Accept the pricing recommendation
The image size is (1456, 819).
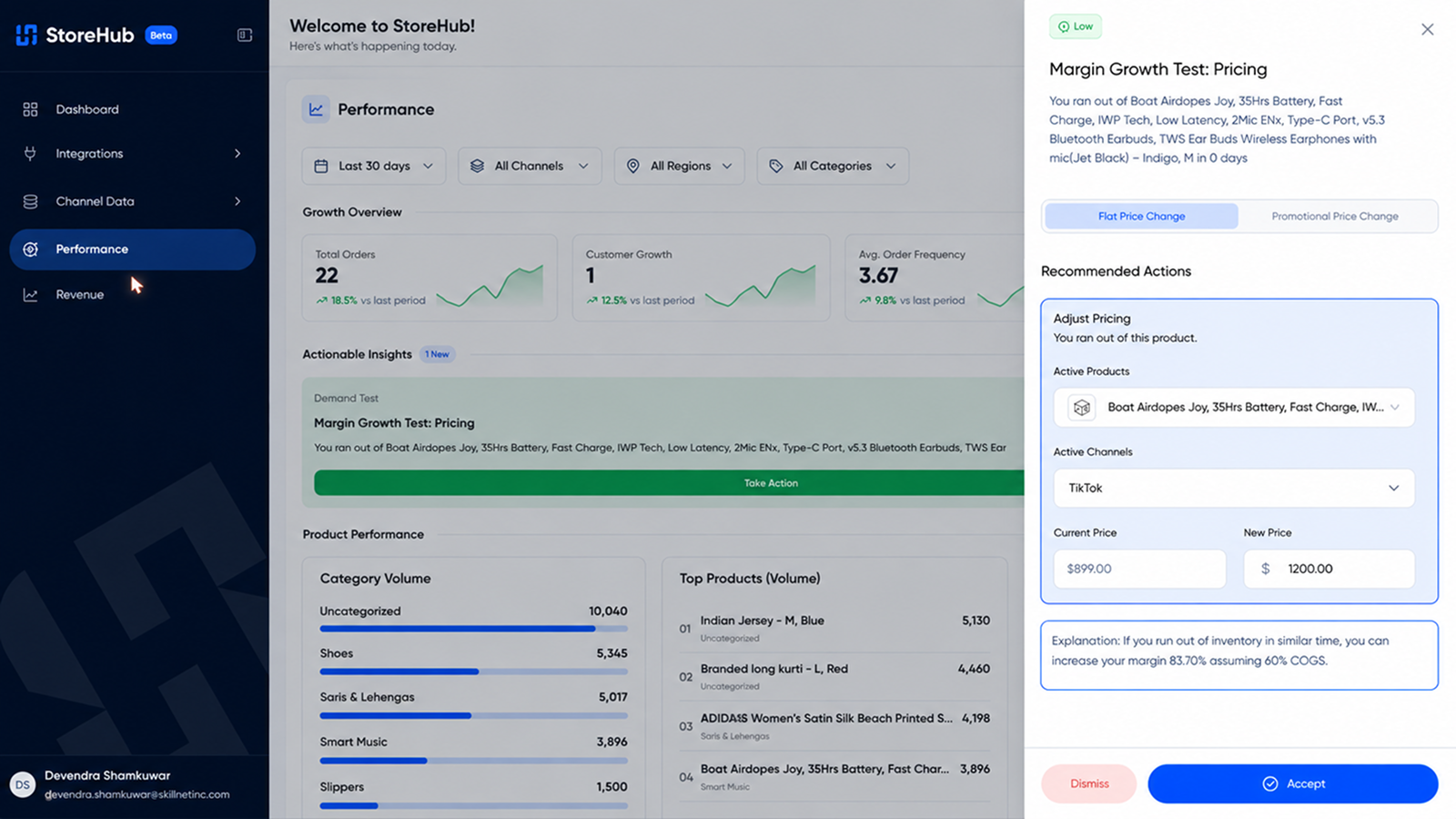tap(1292, 784)
